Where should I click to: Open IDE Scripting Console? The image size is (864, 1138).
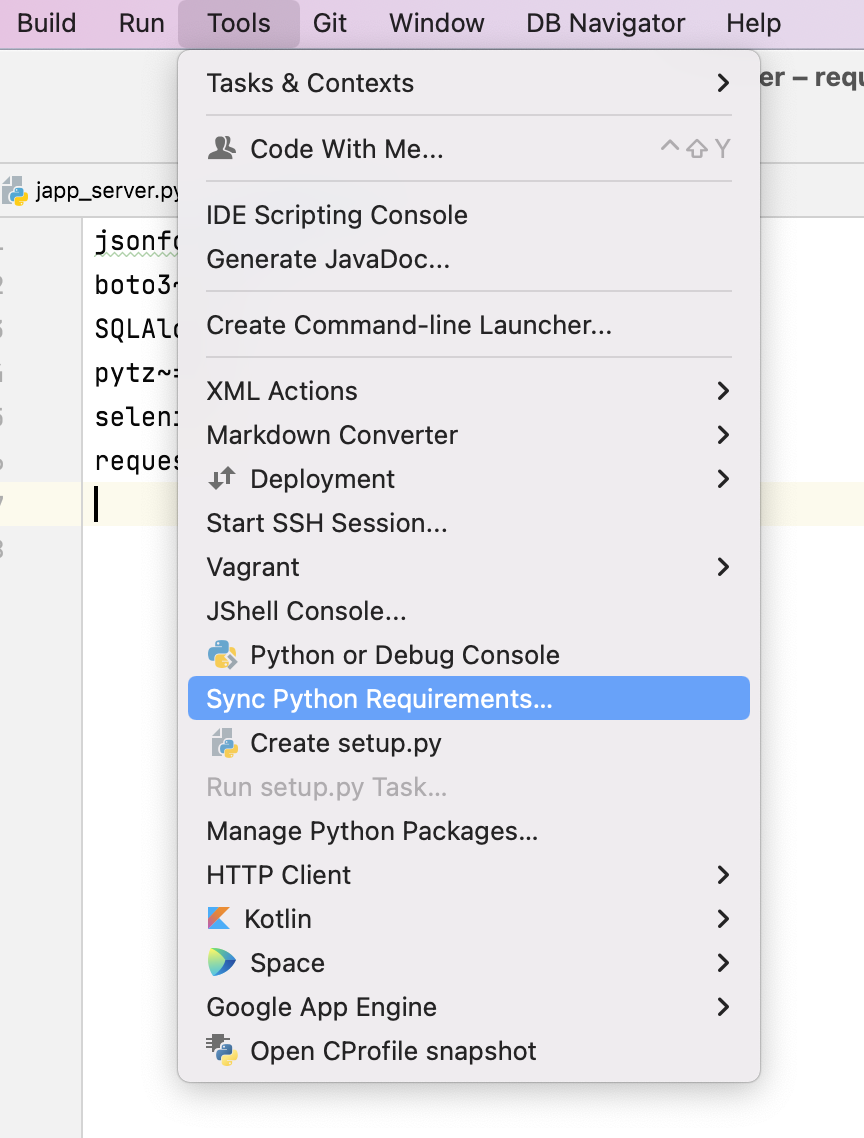point(469,215)
